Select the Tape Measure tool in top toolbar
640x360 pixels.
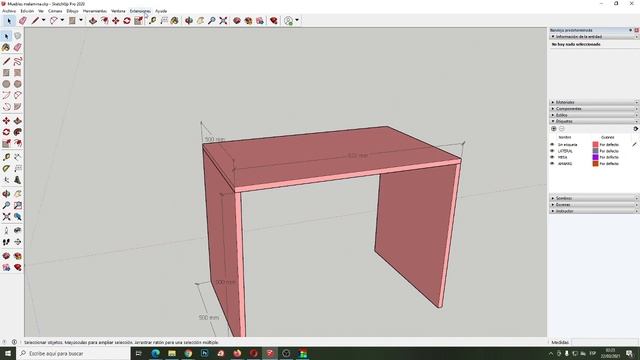(153, 20)
